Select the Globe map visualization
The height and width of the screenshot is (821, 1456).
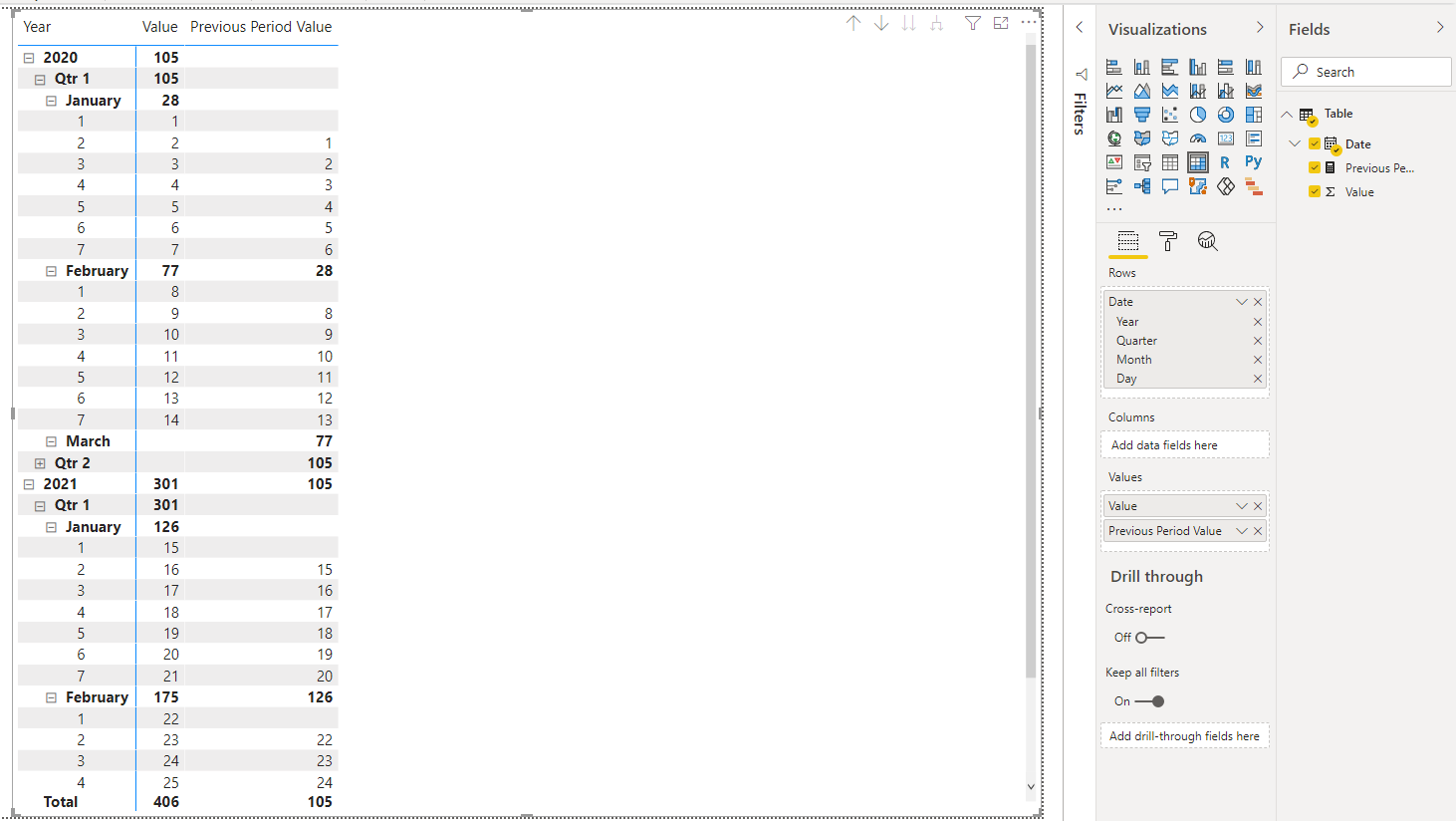click(x=1114, y=138)
